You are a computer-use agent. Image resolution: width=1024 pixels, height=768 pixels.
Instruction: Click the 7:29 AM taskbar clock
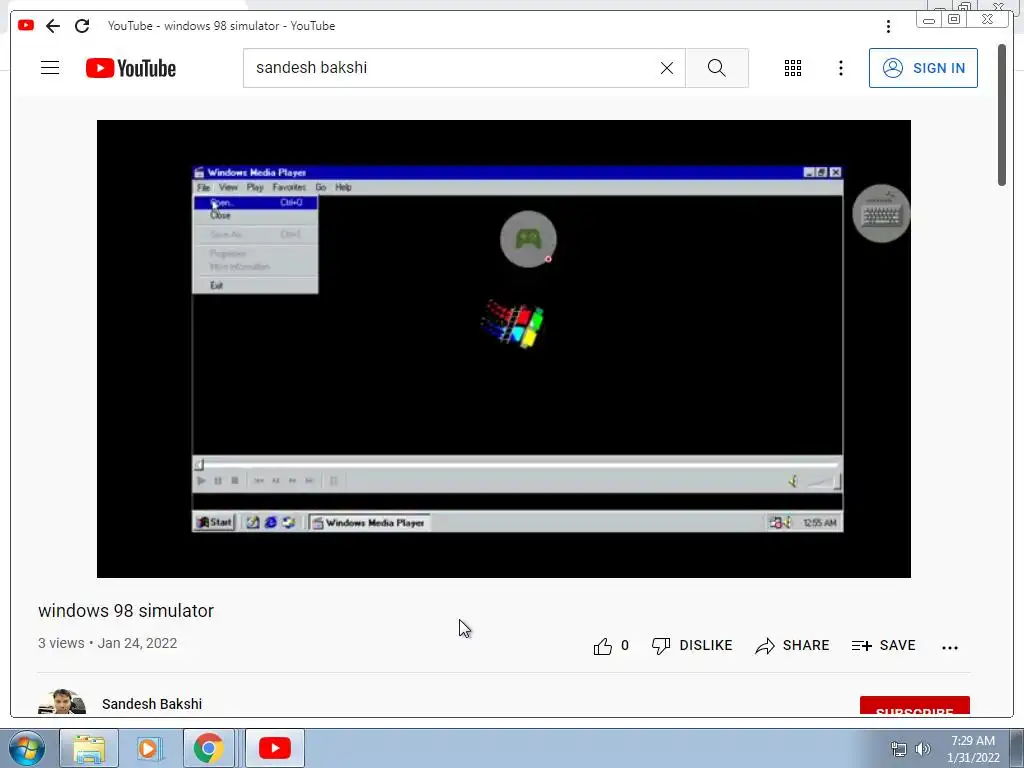coord(973,749)
